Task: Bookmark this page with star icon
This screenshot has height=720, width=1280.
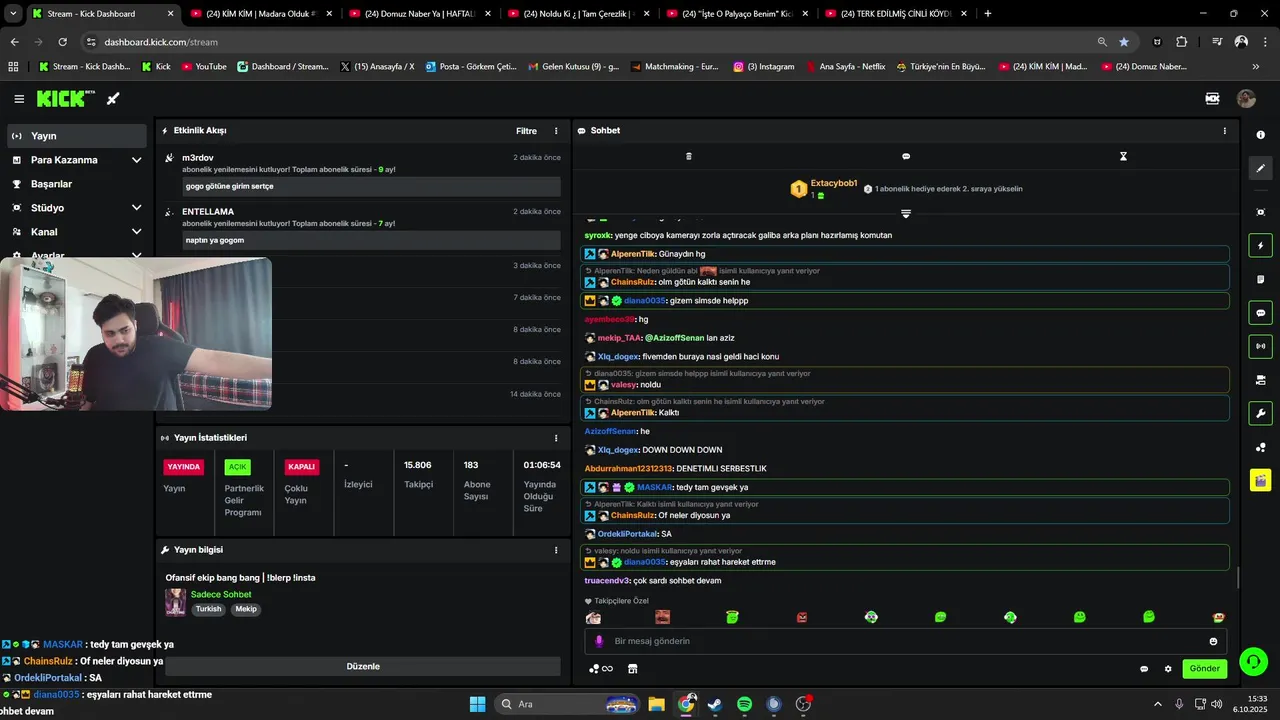Action: click(1124, 42)
